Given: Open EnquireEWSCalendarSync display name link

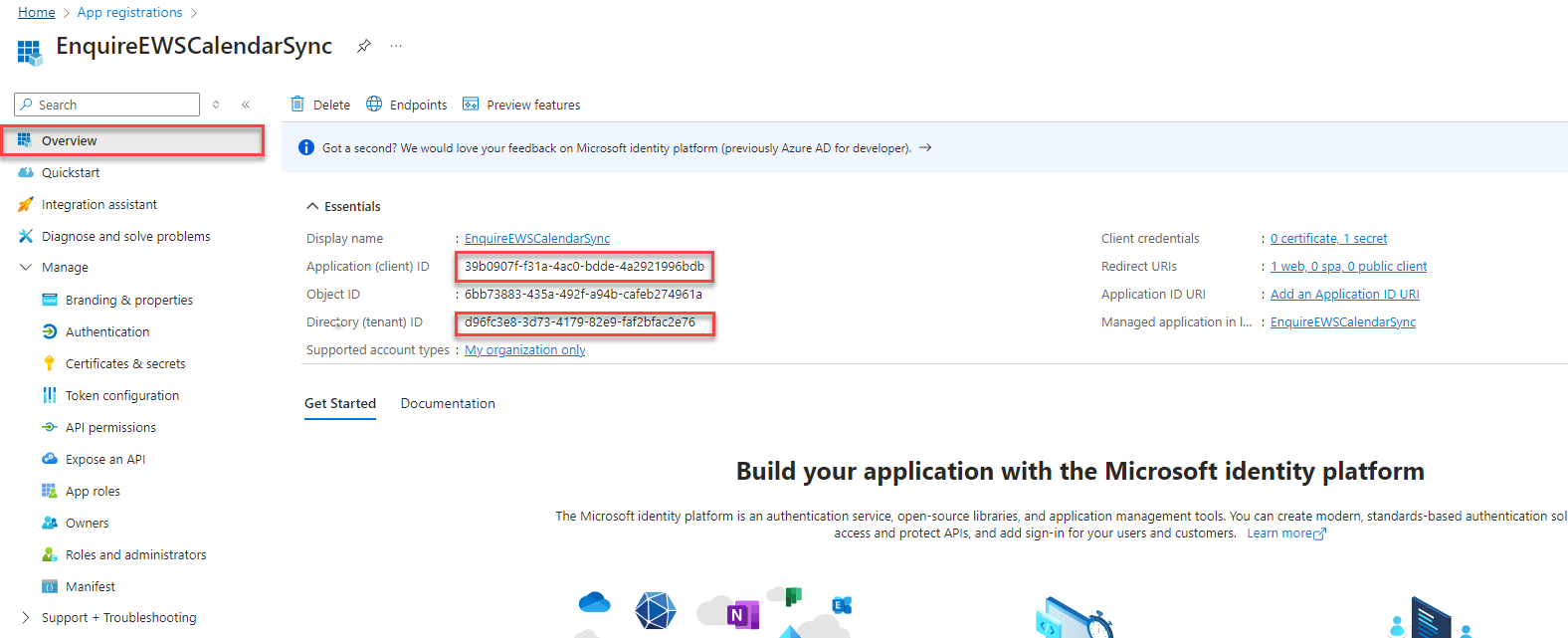Looking at the screenshot, I should 537,238.
